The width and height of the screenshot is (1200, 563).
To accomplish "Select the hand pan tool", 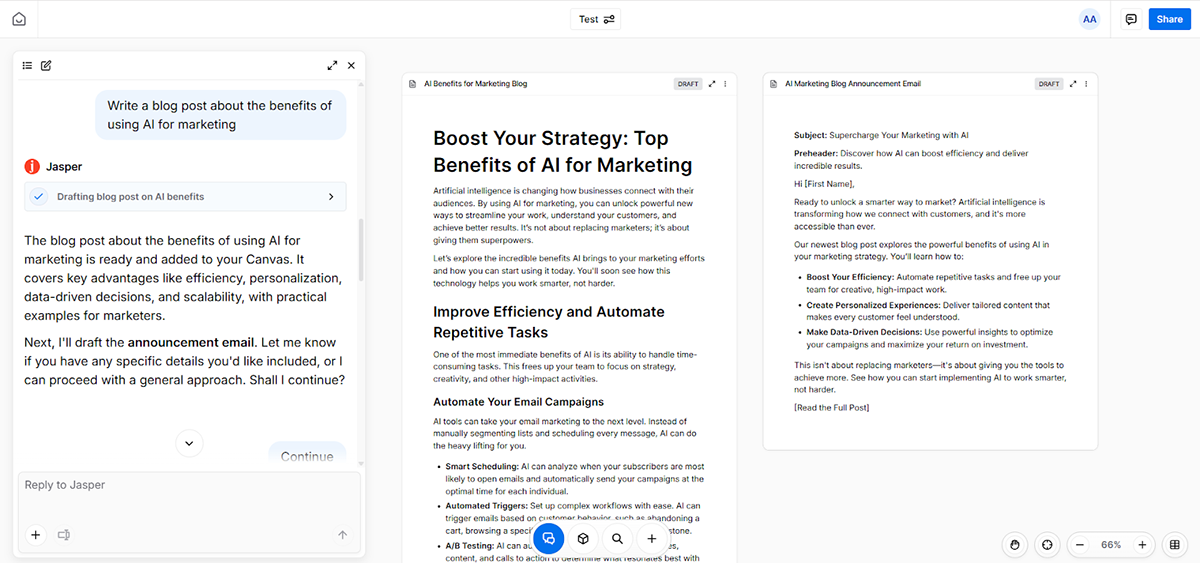I will (x=1015, y=545).
